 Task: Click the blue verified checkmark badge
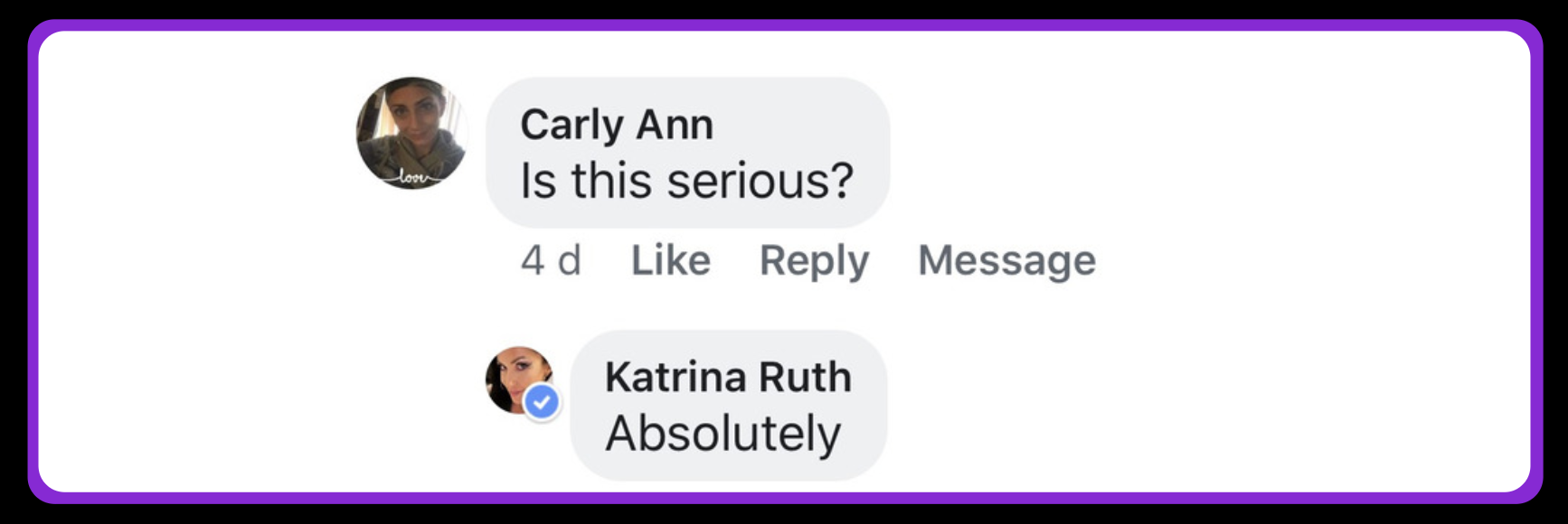(x=542, y=402)
